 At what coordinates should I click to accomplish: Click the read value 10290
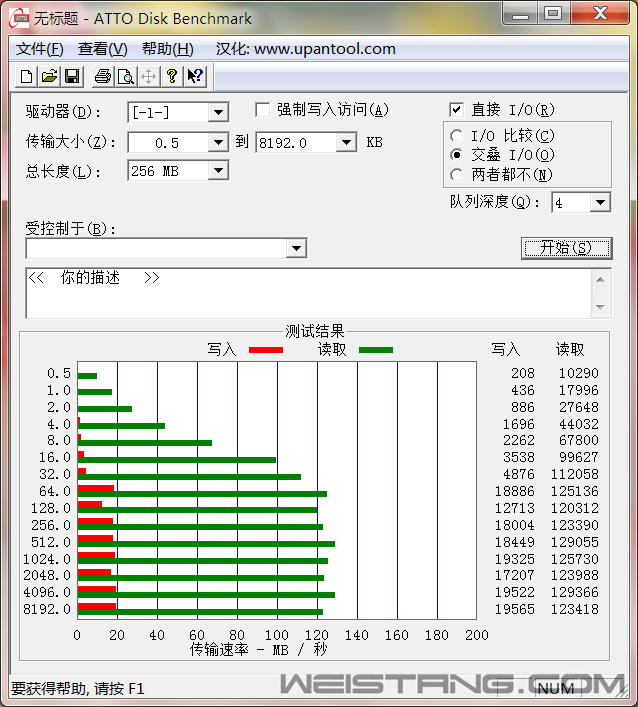[x=578, y=373]
